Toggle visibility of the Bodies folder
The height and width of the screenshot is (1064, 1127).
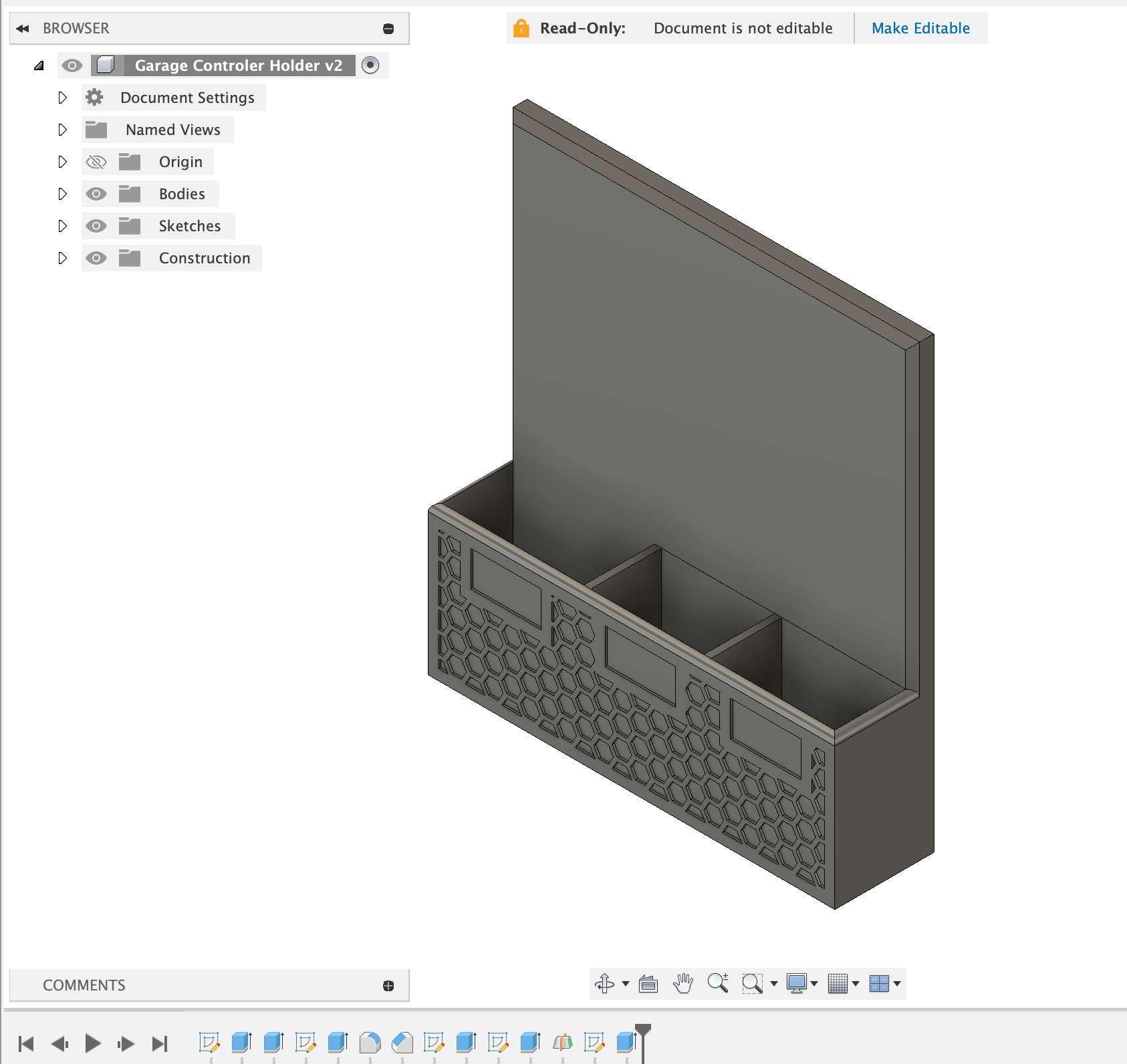(x=96, y=194)
